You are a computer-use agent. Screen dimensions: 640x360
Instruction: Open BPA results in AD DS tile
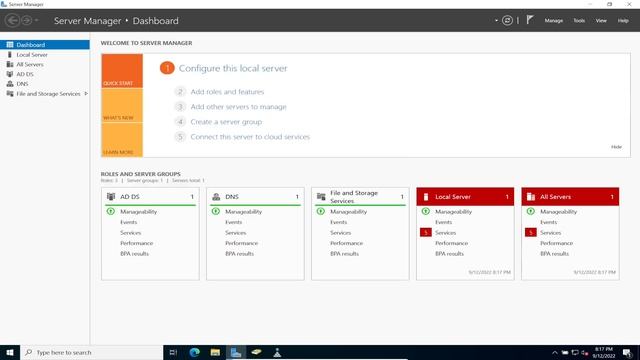pos(134,253)
